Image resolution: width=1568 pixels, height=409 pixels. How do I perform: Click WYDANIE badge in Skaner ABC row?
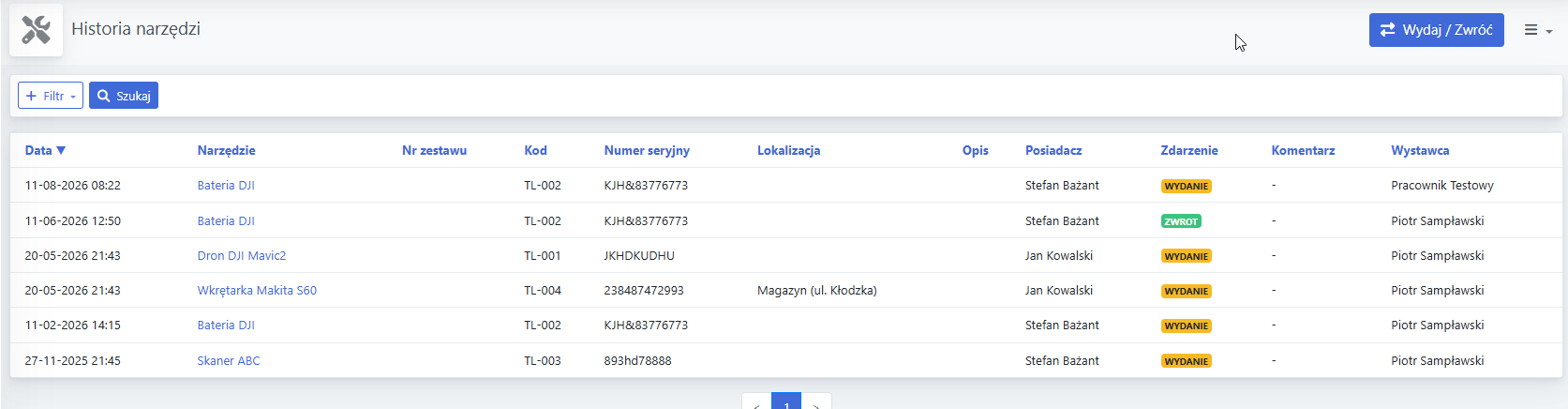point(1186,361)
